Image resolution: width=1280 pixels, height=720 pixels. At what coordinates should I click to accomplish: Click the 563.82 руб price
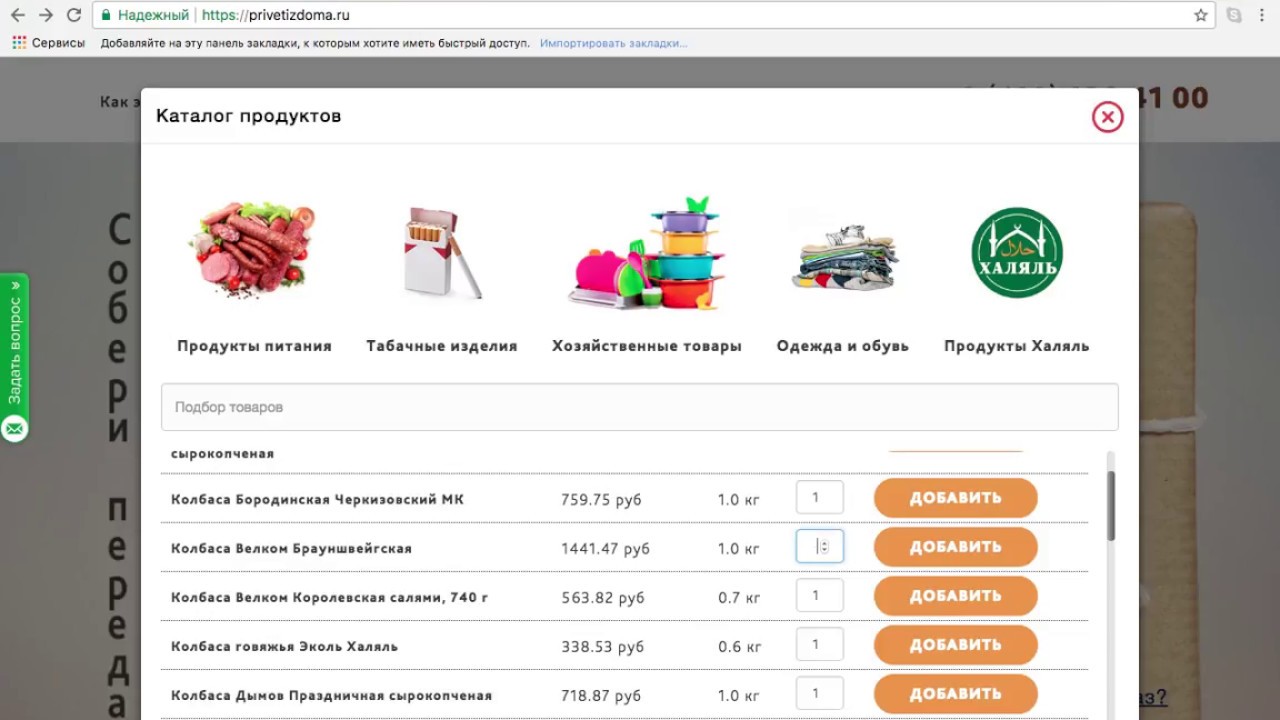click(603, 597)
